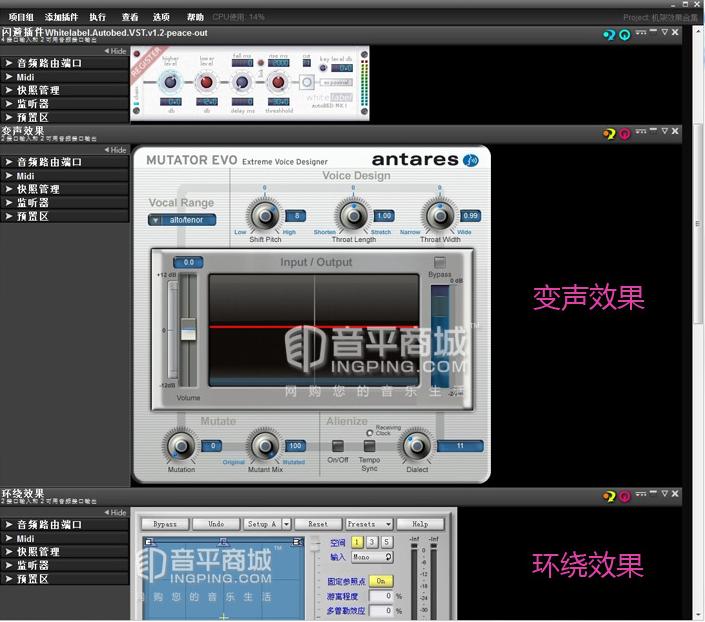This screenshot has height=622, width=705.
Task: Click the Mutant Mix knob
Action: pos(265,446)
